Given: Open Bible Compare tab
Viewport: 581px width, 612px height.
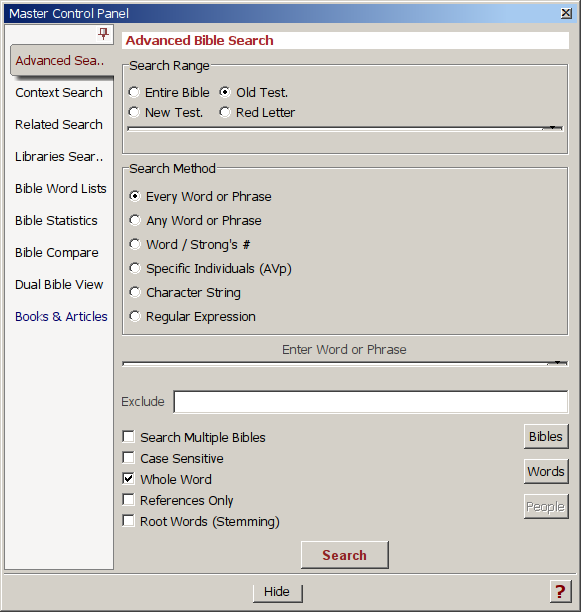Looking at the screenshot, I should 57,253.
